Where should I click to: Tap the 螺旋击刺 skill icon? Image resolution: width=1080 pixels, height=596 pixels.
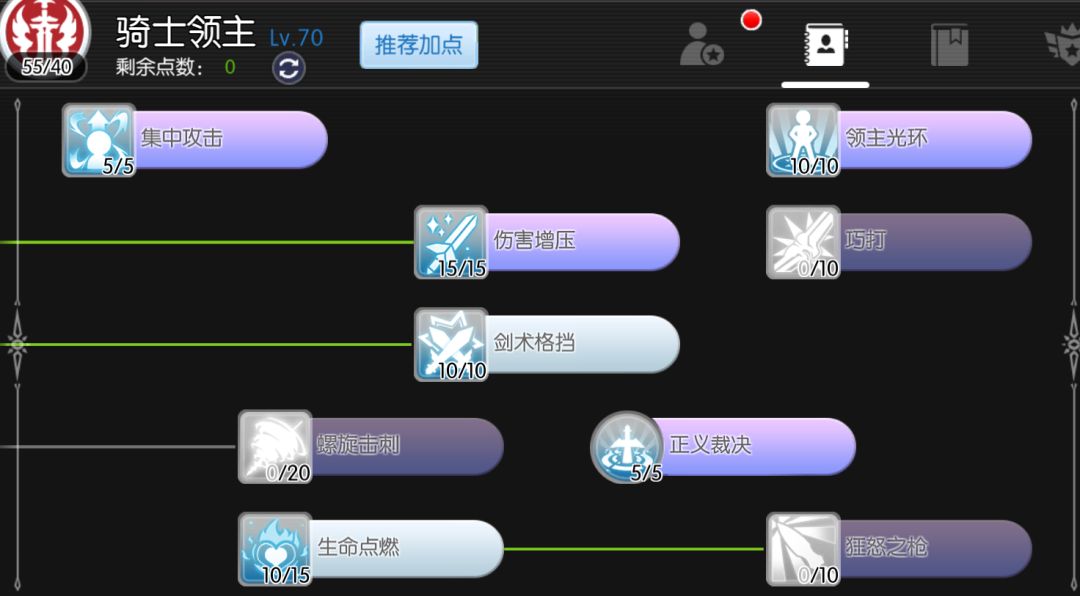click(x=275, y=446)
